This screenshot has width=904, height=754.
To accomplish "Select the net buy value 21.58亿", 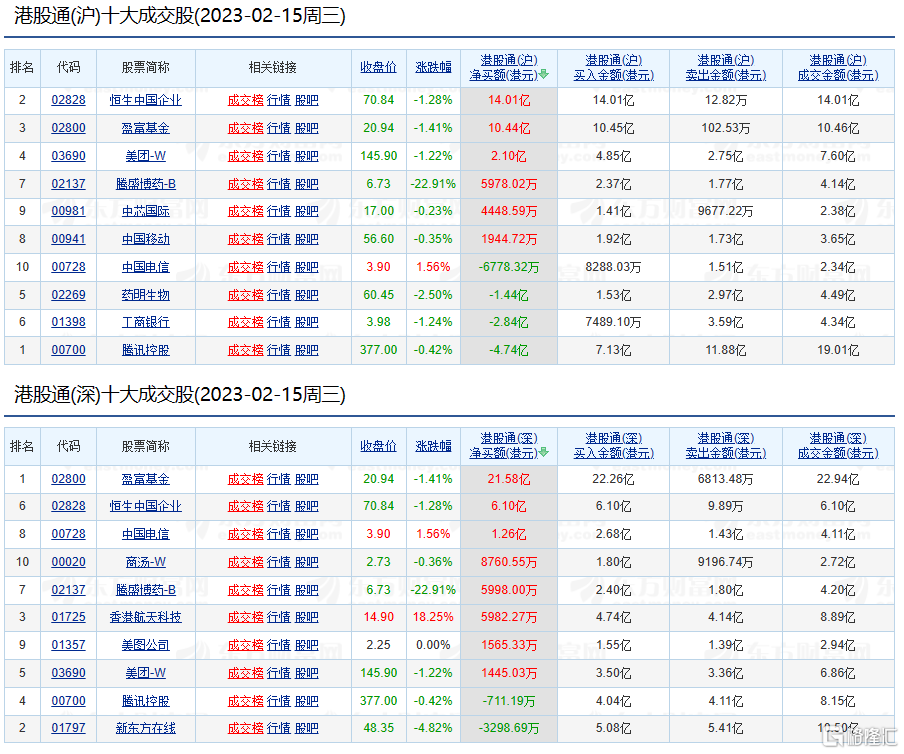I will (508, 478).
